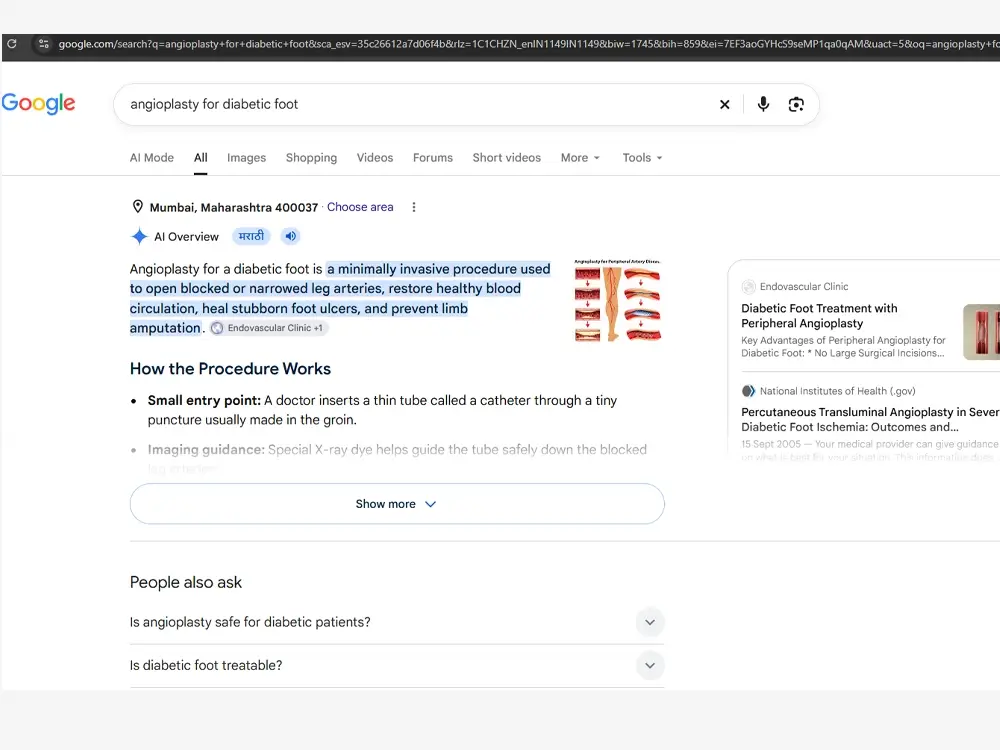1000x750 pixels.
Task: Click the 'How the Procedure Works' heading
Action: [230, 369]
